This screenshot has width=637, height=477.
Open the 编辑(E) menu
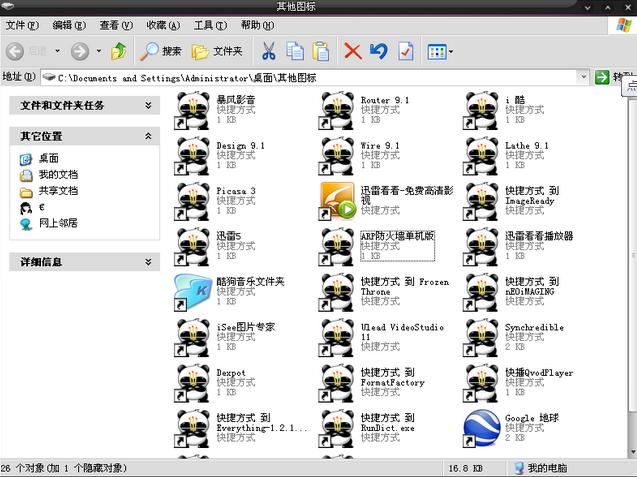(x=69, y=26)
